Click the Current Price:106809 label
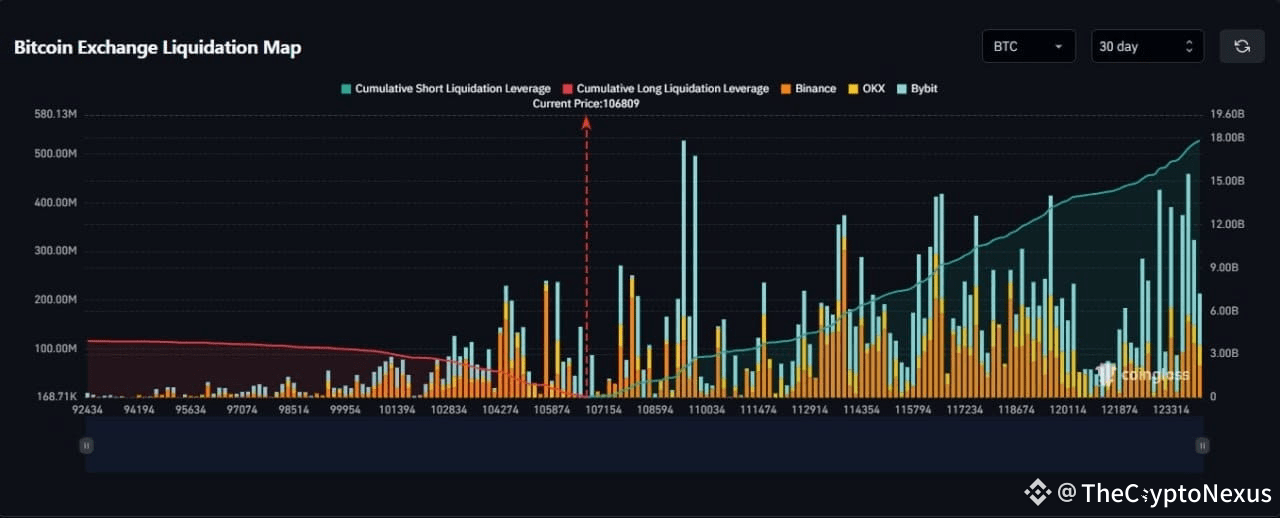 (x=586, y=104)
